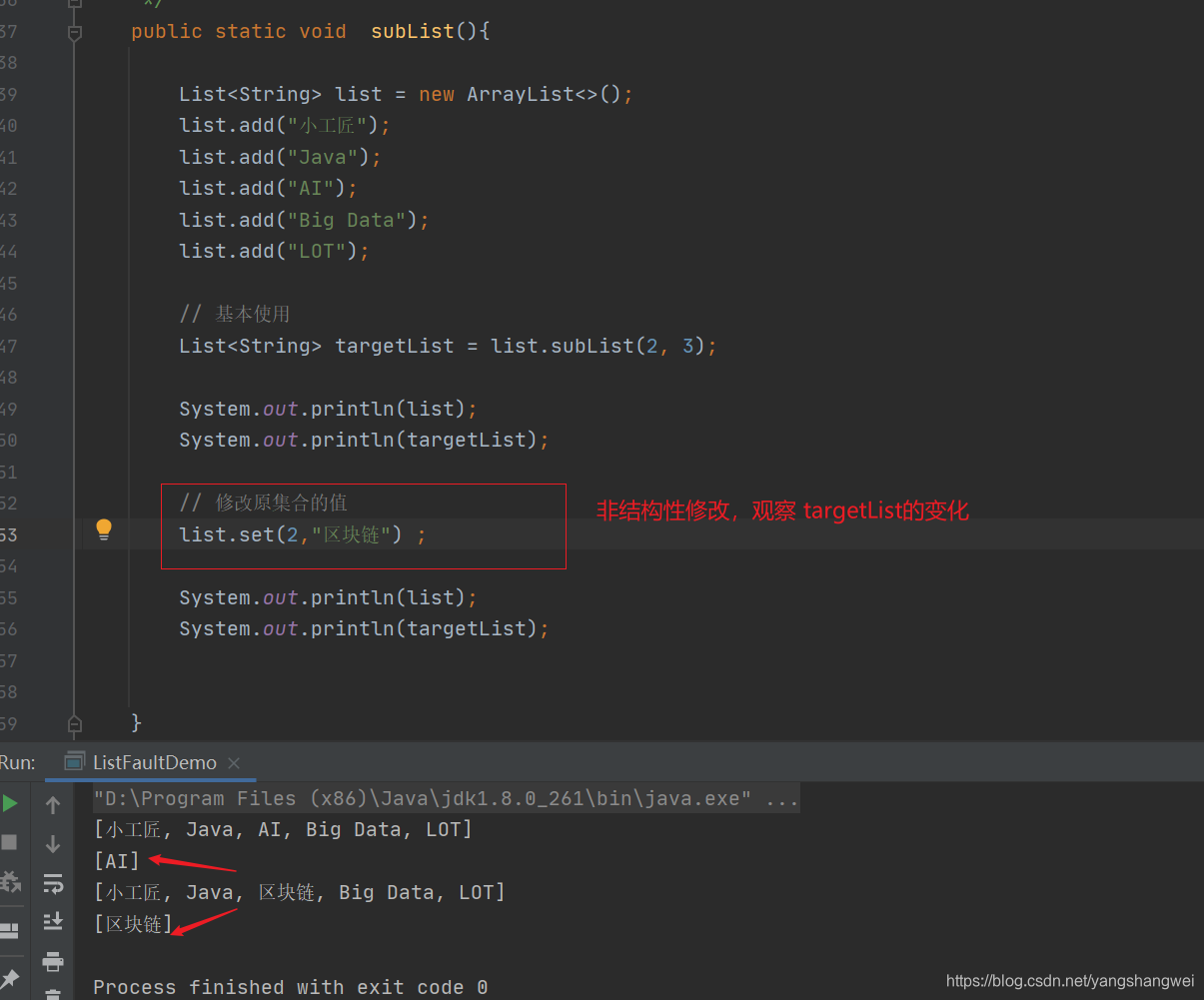This screenshot has height=1000, width=1204.
Task: Click the new ArrayList<>() declaration line
Action: (x=407, y=94)
